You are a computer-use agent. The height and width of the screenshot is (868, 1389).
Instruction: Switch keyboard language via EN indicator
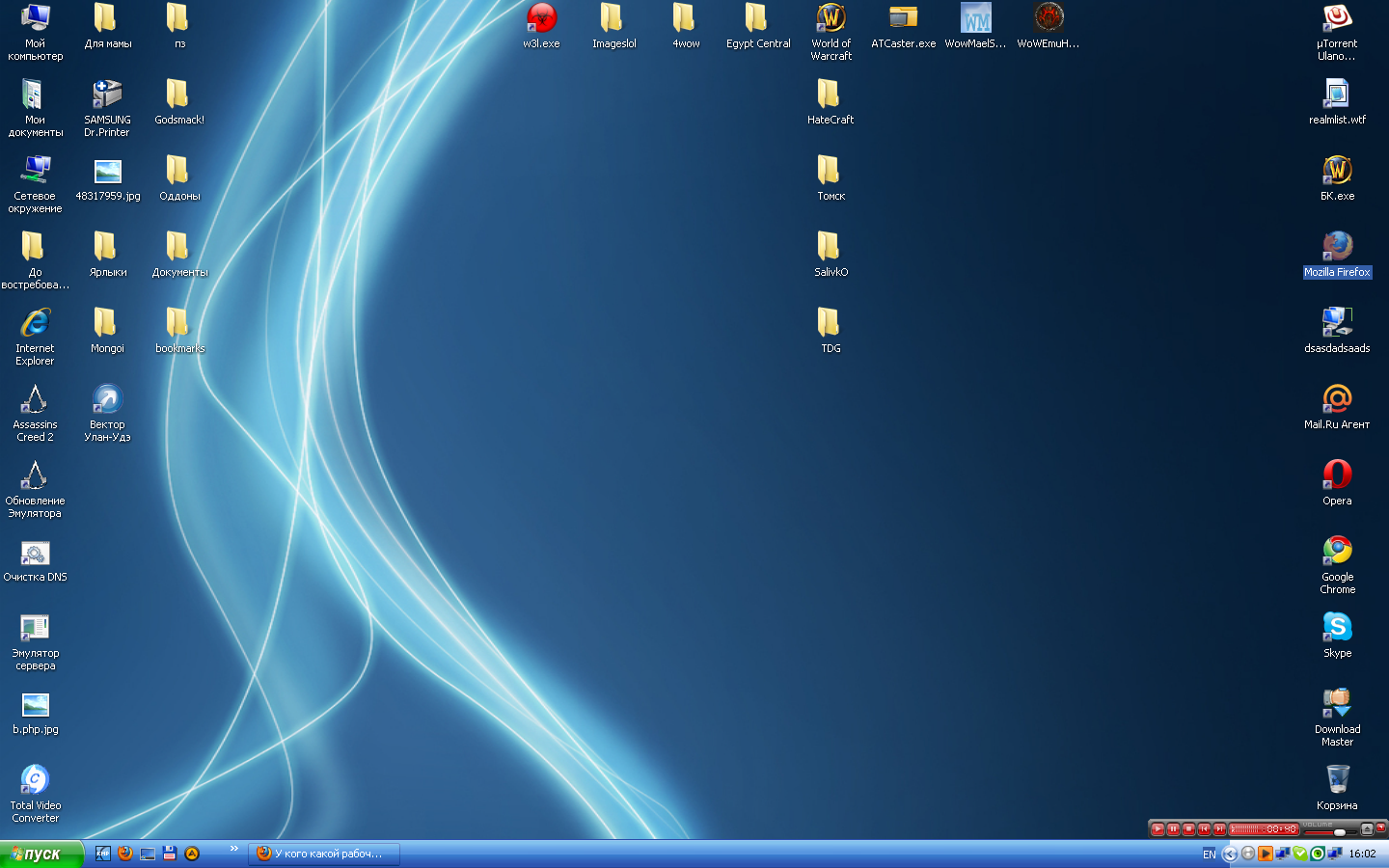point(1210,854)
